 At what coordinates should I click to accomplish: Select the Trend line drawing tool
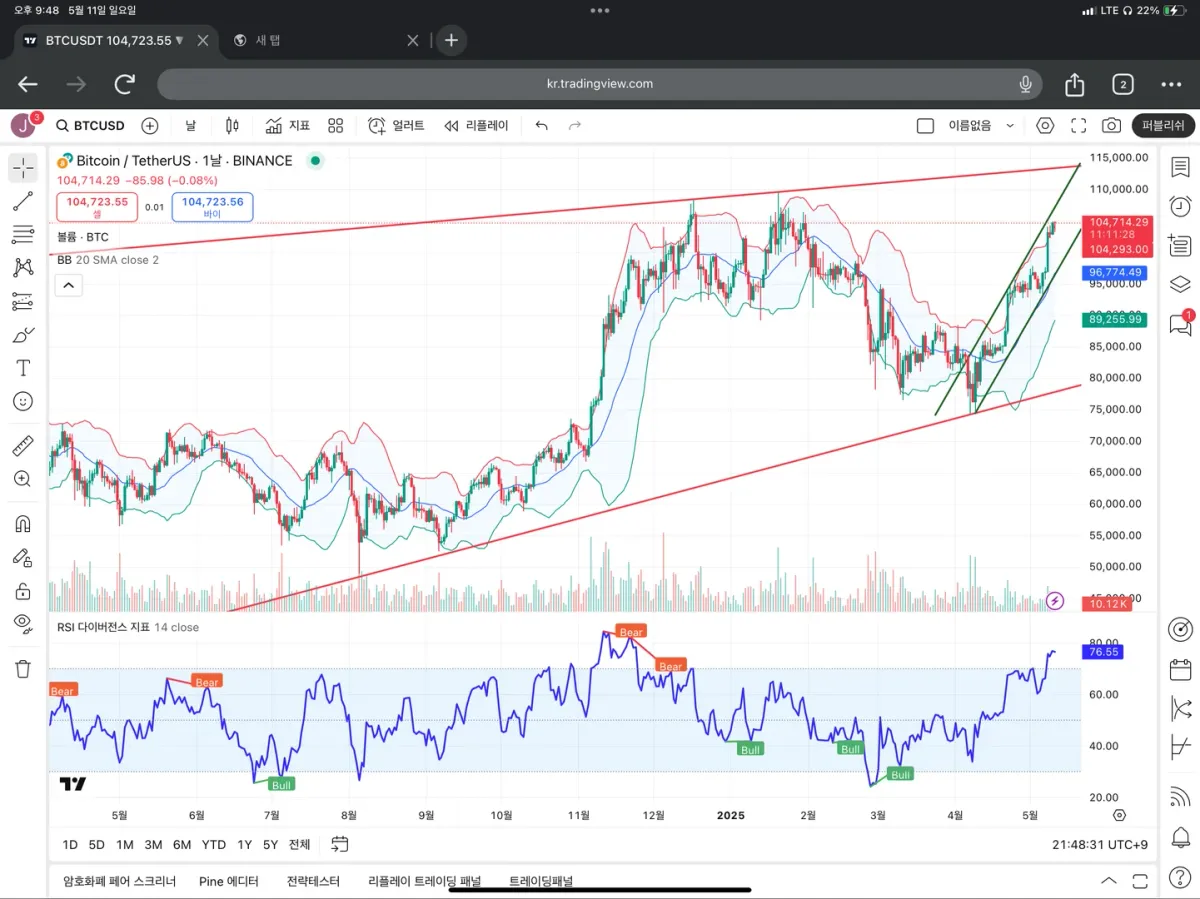pyautogui.click(x=22, y=202)
